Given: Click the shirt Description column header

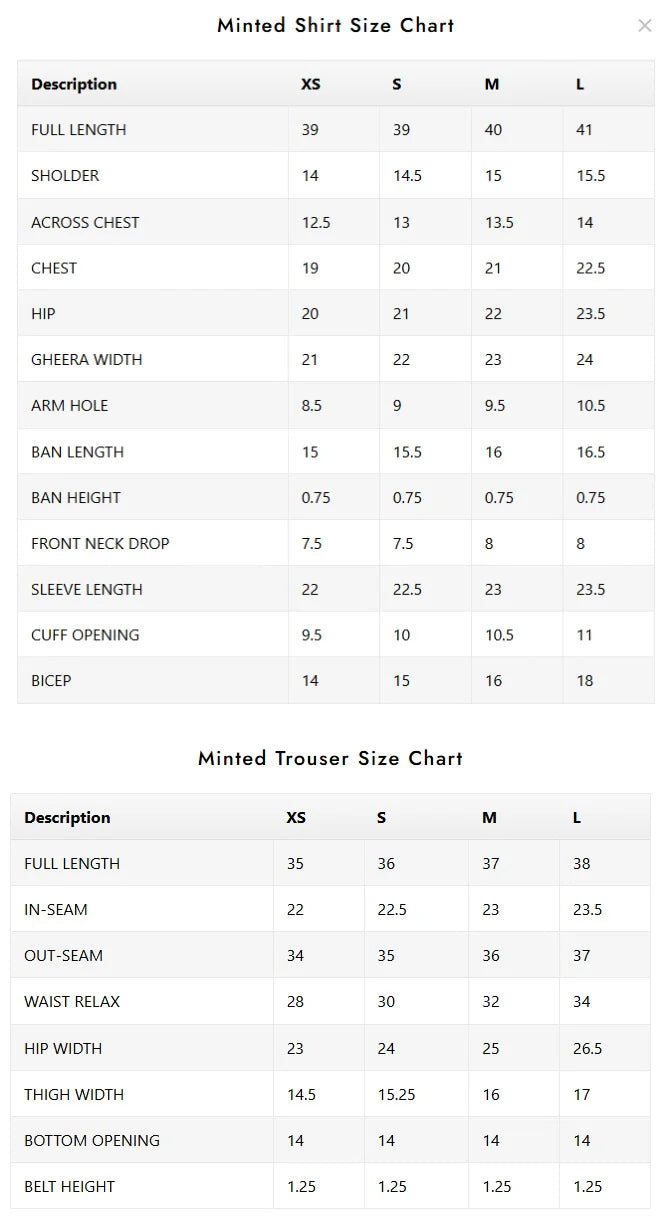Looking at the screenshot, I should click(74, 84).
